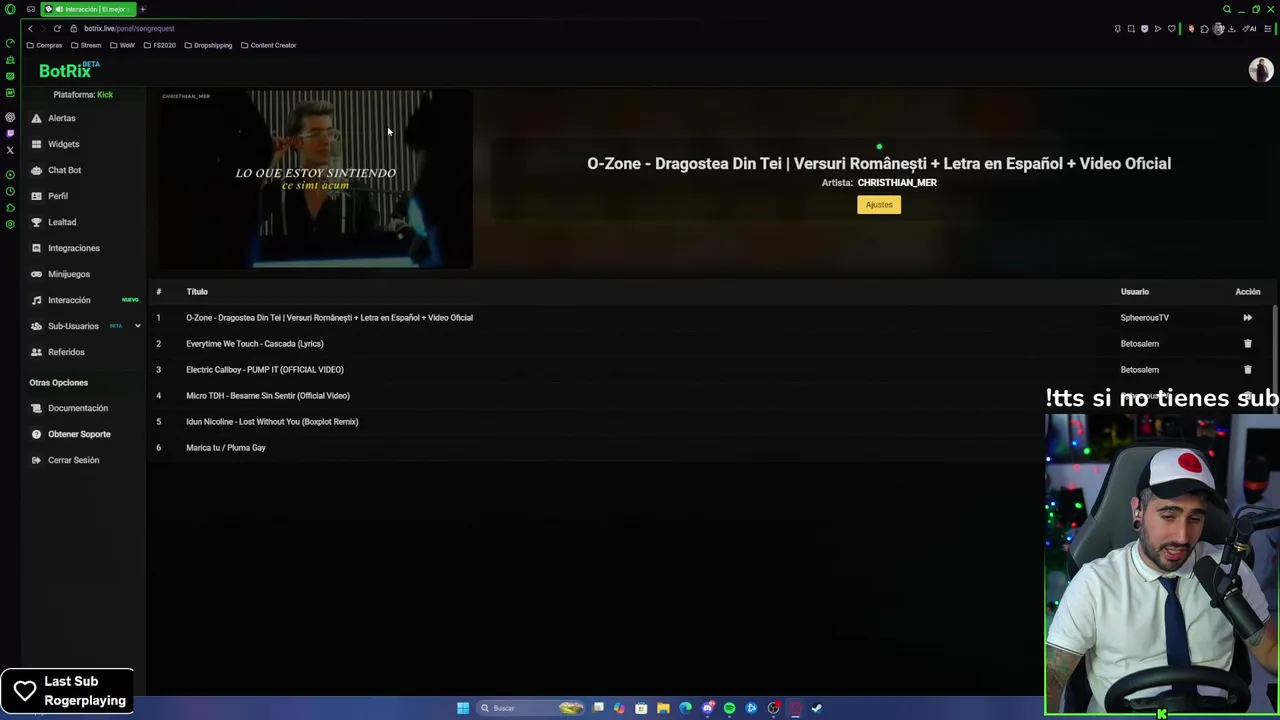Screen dimensions: 1280x720
Task: Select the Sub-Usuarios menu item
Action: tap(73, 326)
